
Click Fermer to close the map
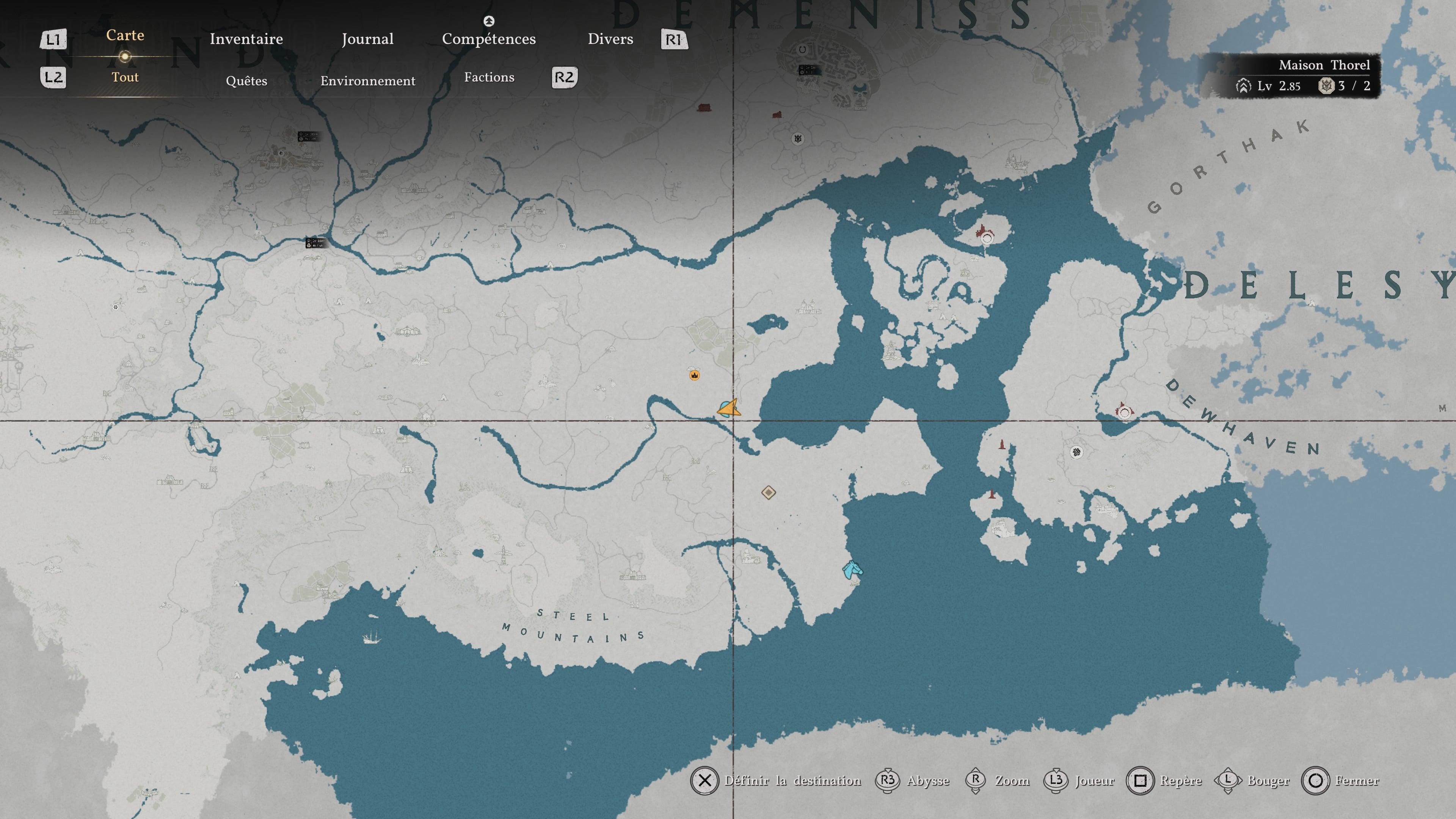[1357, 781]
